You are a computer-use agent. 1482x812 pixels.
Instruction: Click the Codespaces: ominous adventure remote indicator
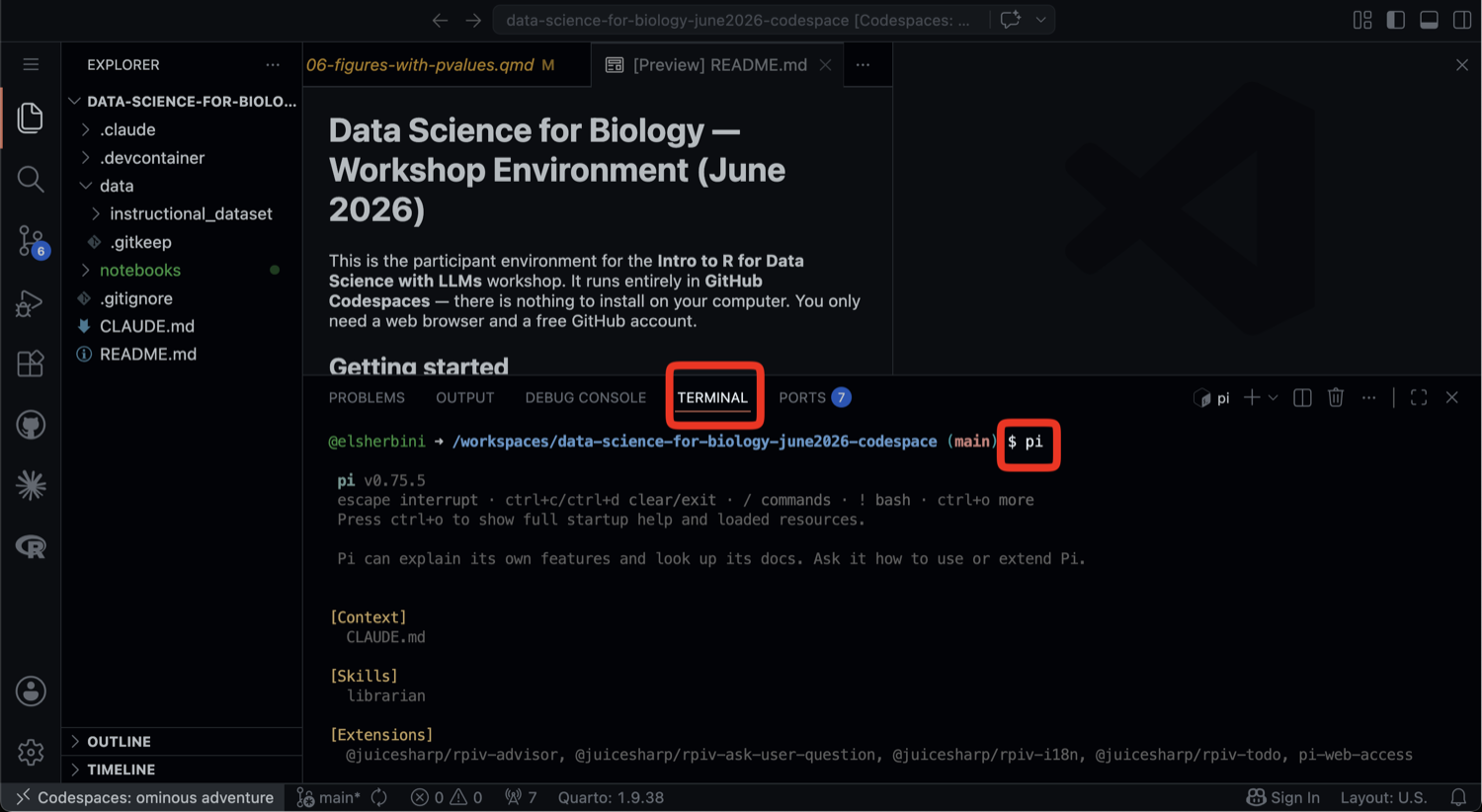(144, 797)
